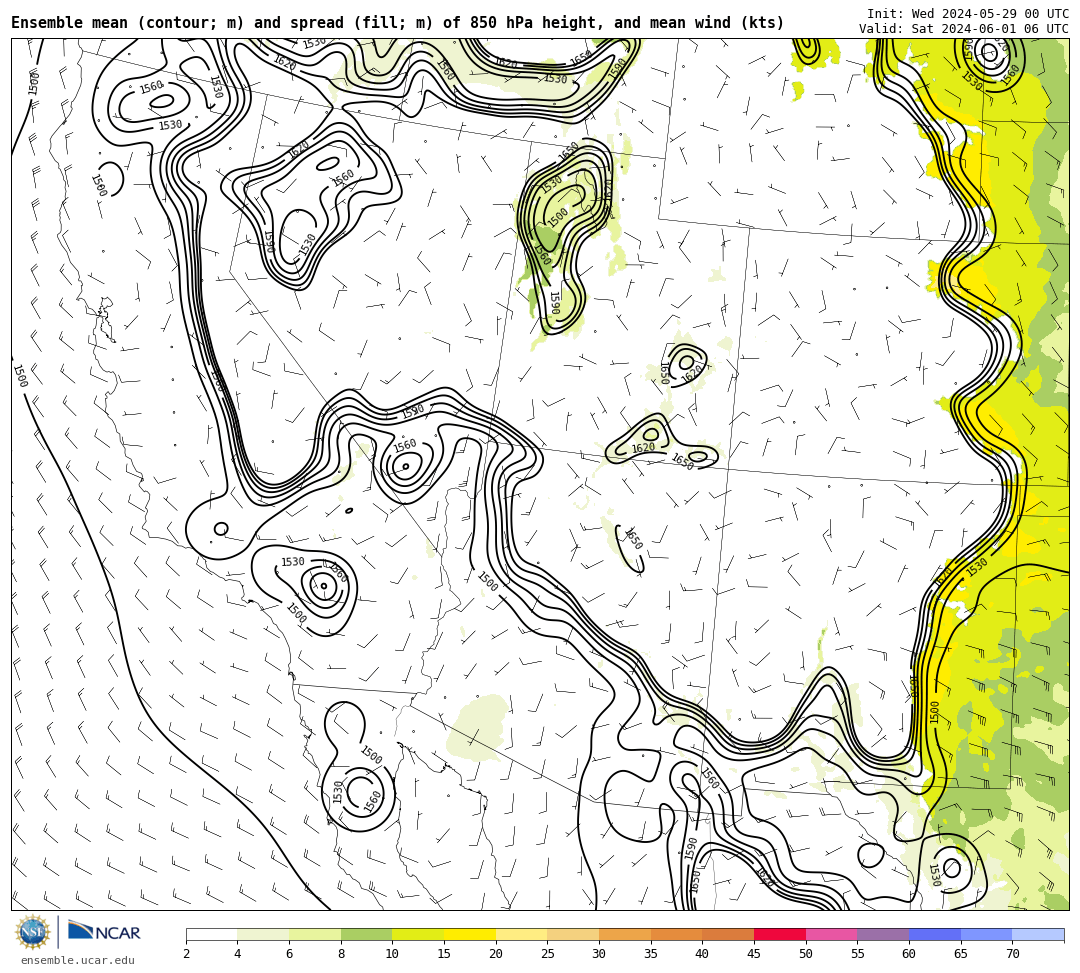Click the colorbar tick label 70
The height and width of the screenshot is (973, 1080).
tap(1012, 954)
